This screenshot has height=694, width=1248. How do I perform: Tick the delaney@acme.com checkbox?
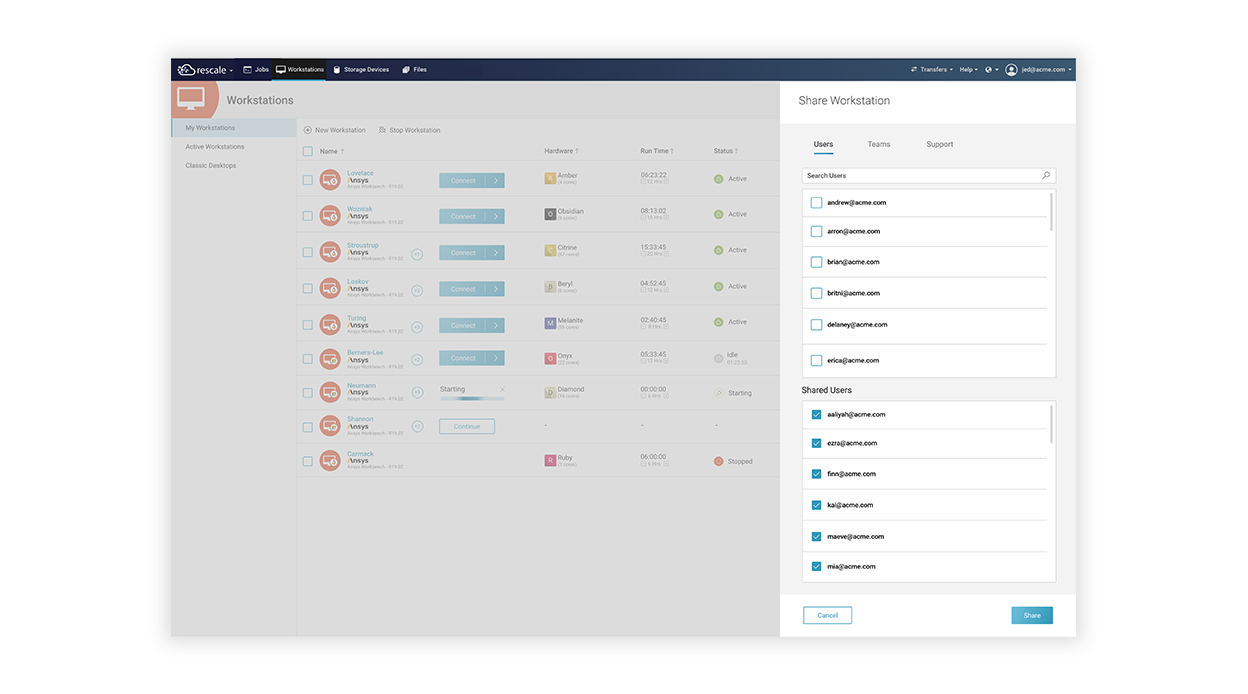click(x=816, y=325)
